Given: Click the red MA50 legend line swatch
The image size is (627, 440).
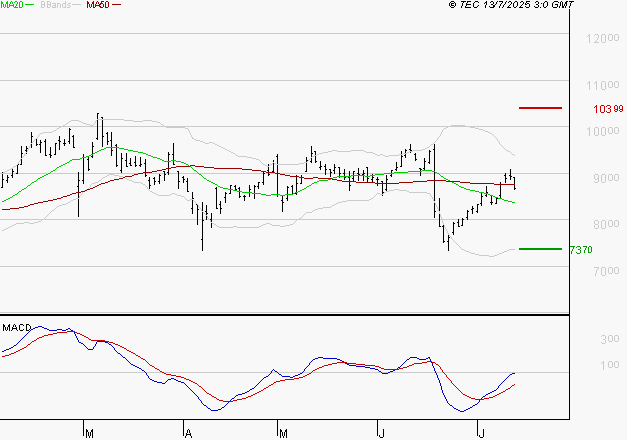Looking at the screenshot, I should 116,6.
